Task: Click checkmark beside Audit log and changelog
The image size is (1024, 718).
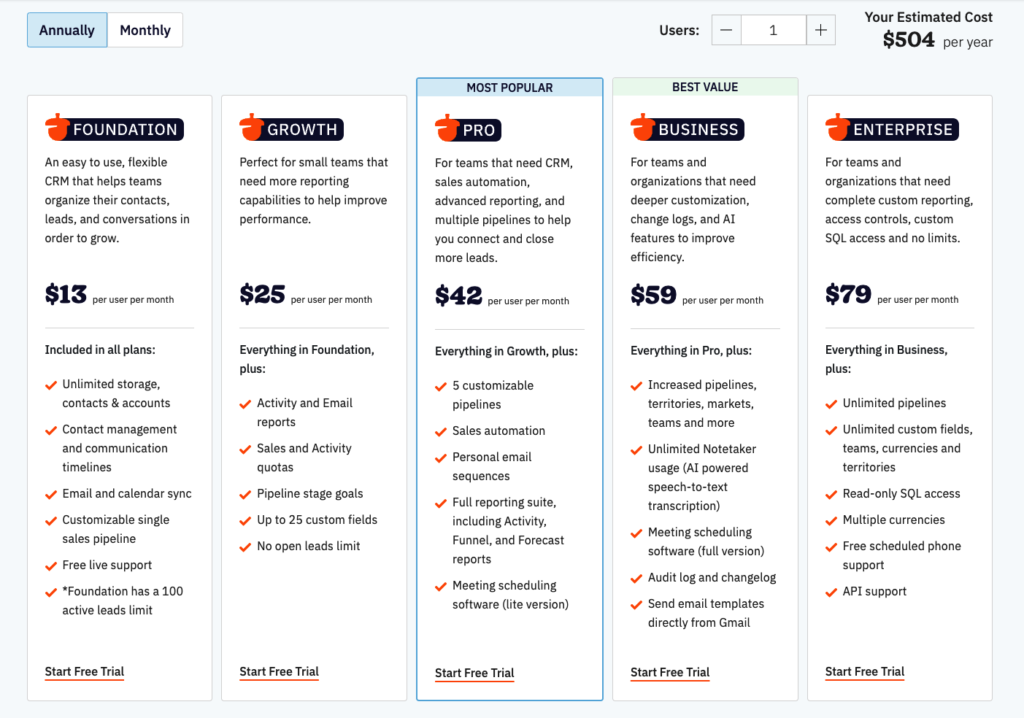Action: coord(637,578)
